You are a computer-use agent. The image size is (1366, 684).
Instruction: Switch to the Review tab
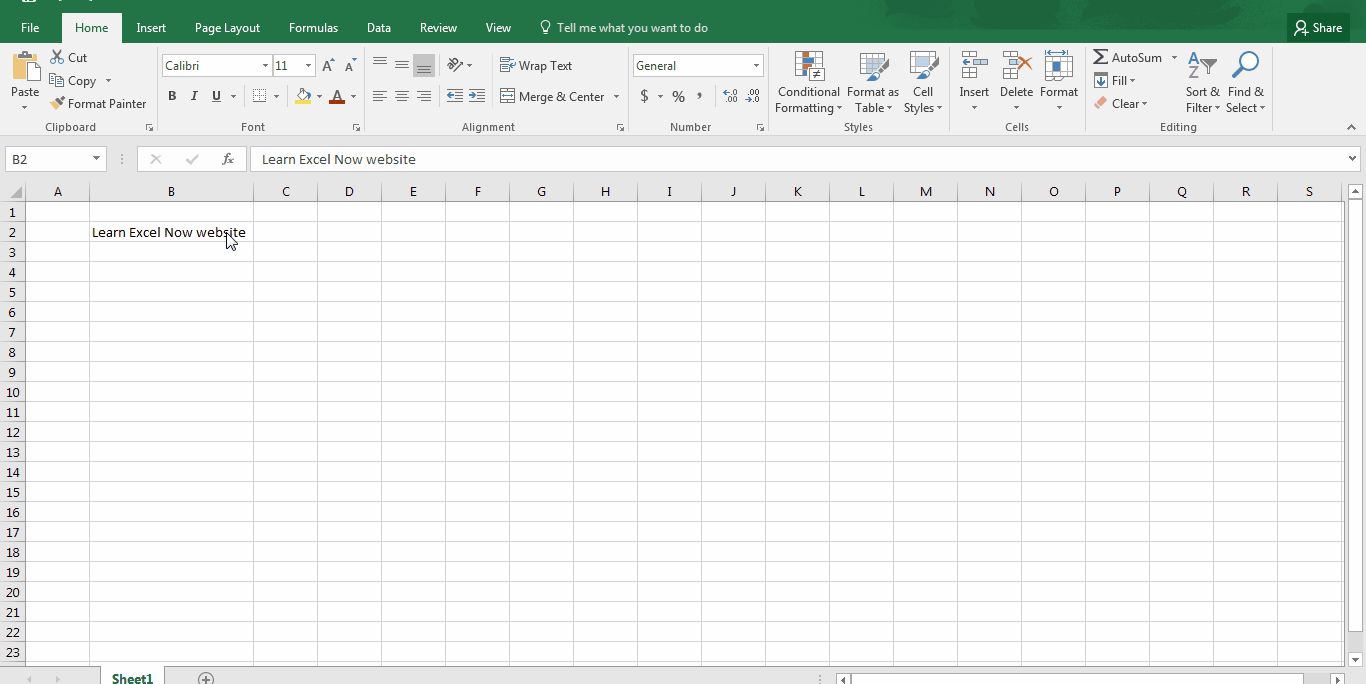(x=438, y=28)
